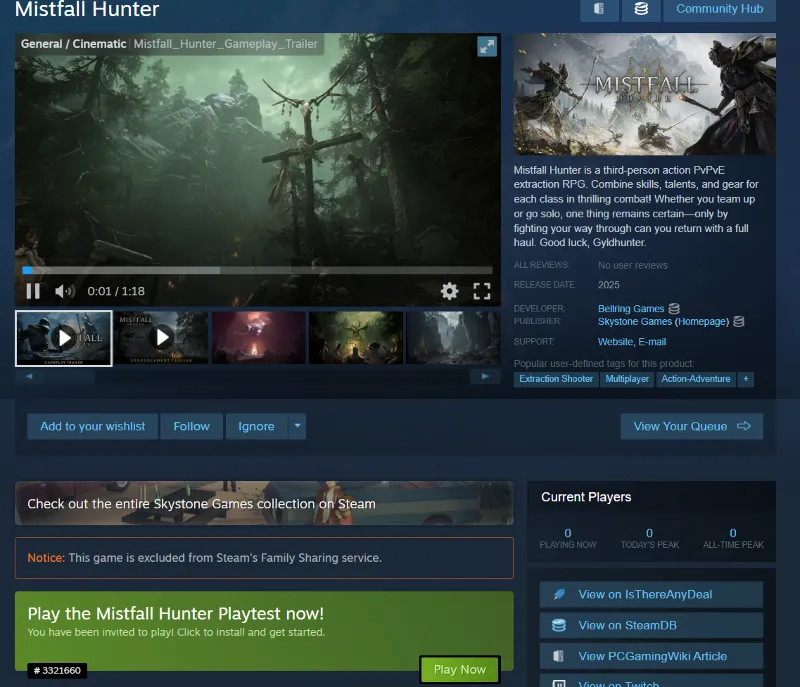
Task: Open the purple lightning screenshot thumbnail
Action: [258, 338]
